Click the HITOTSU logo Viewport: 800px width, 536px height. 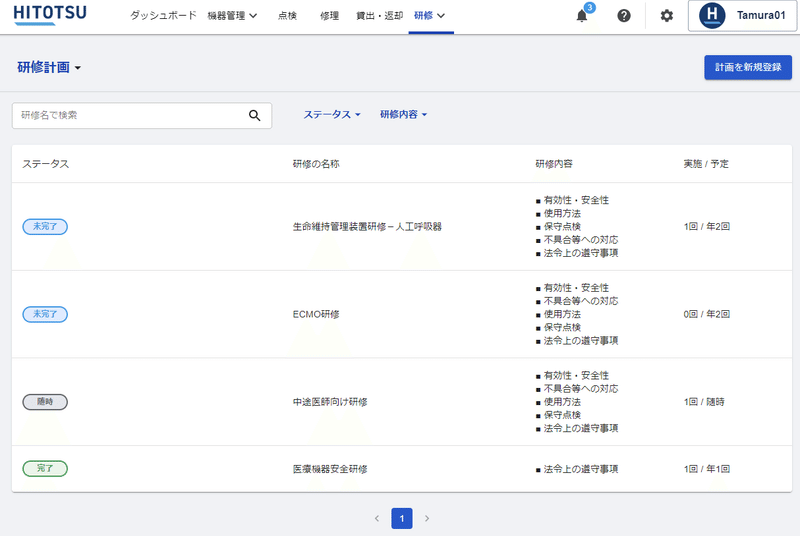tap(50, 14)
